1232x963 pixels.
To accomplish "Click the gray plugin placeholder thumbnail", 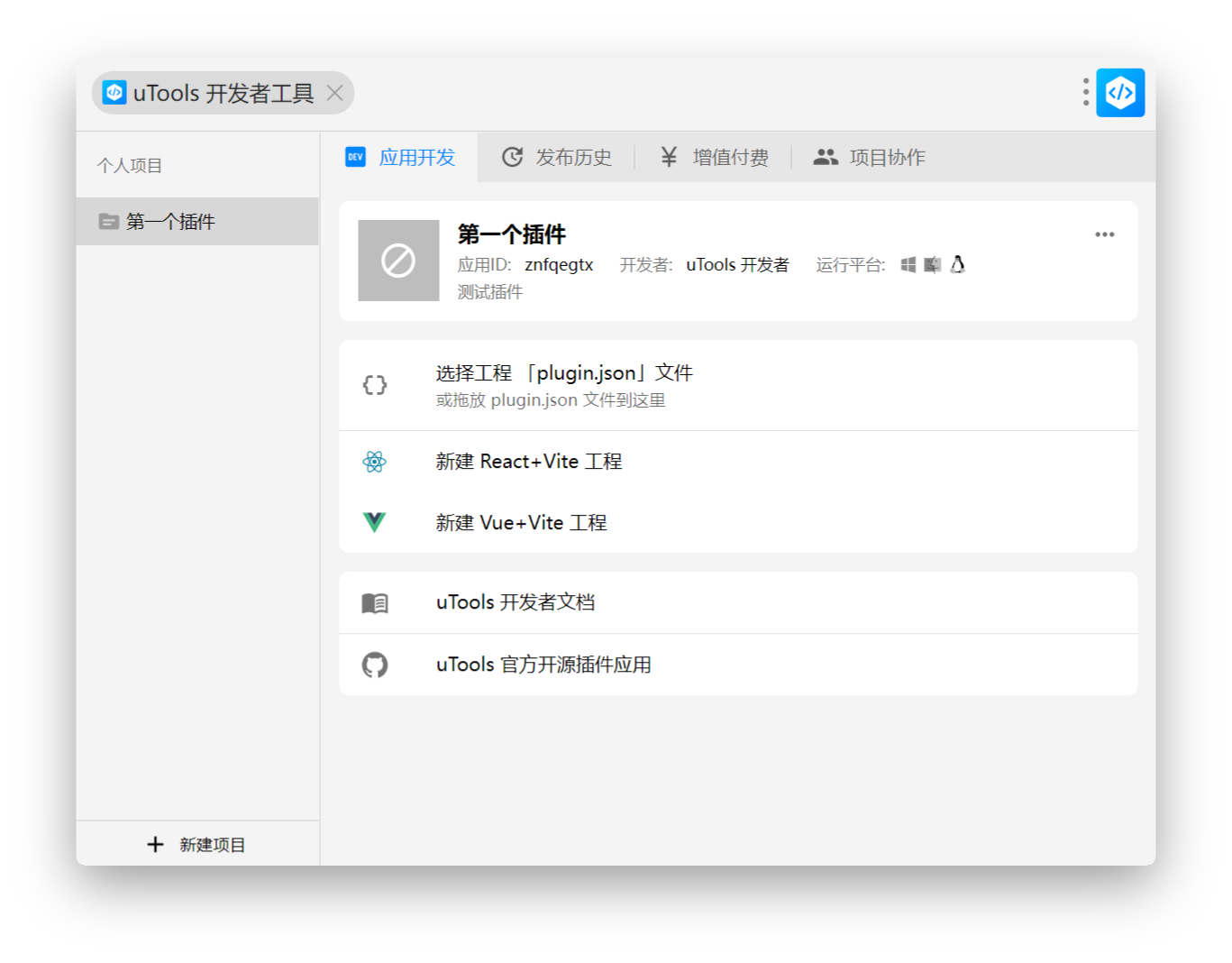I will pyautogui.click(x=397, y=260).
